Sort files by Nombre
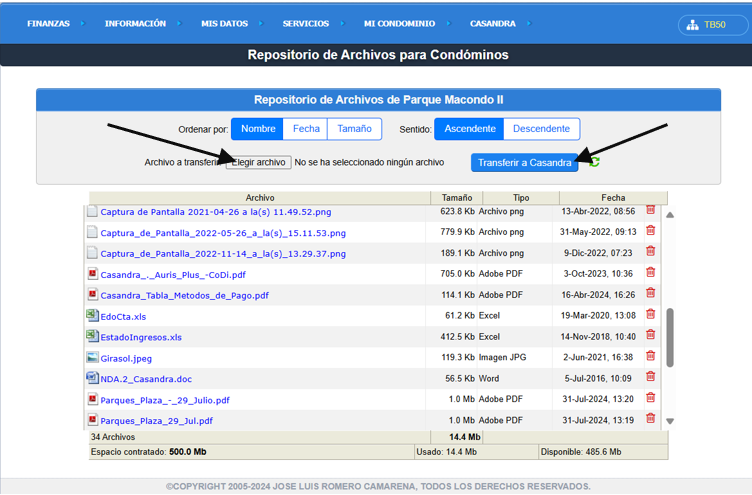This screenshot has width=752, height=495. coord(258,129)
